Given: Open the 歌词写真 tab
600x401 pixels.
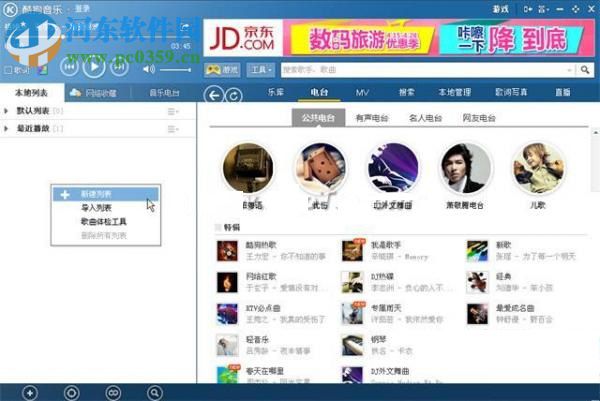Looking at the screenshot, I should pos(511,92).
